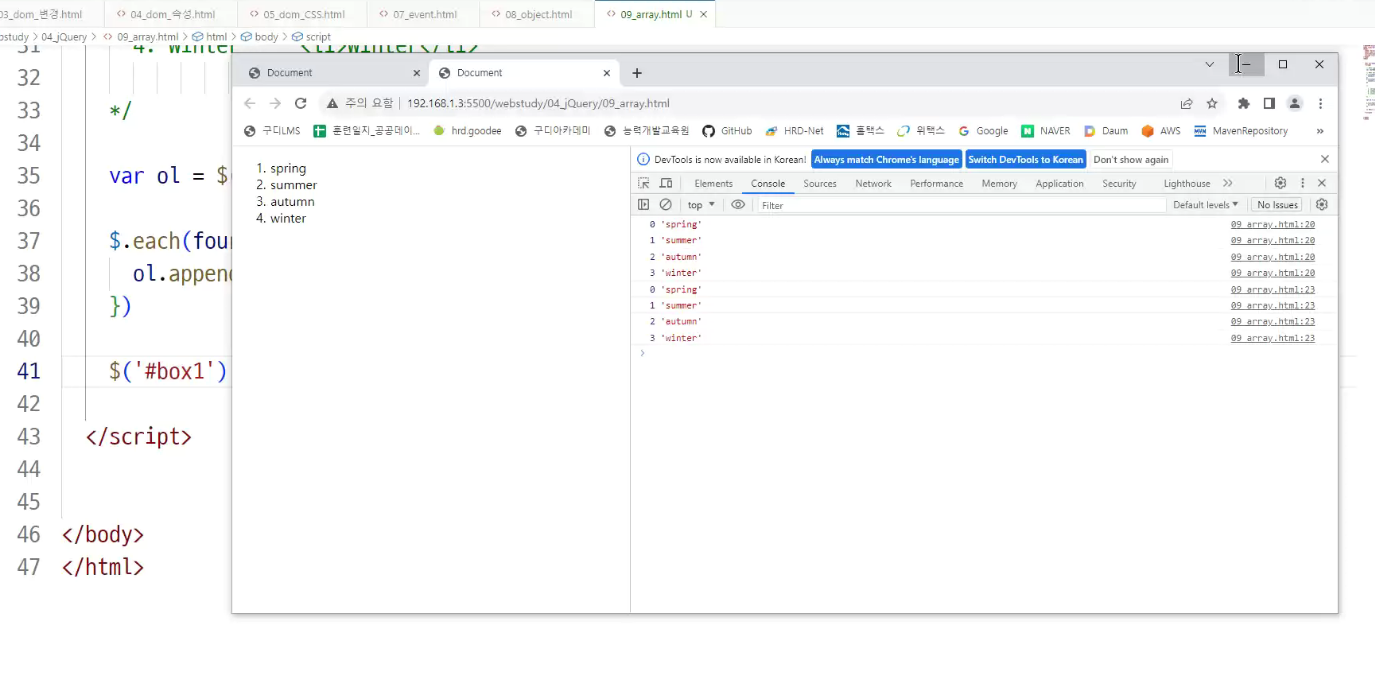Click the No Issues button
Image resolution: width=1375 pixels, height=693 pixels.
1278,204
